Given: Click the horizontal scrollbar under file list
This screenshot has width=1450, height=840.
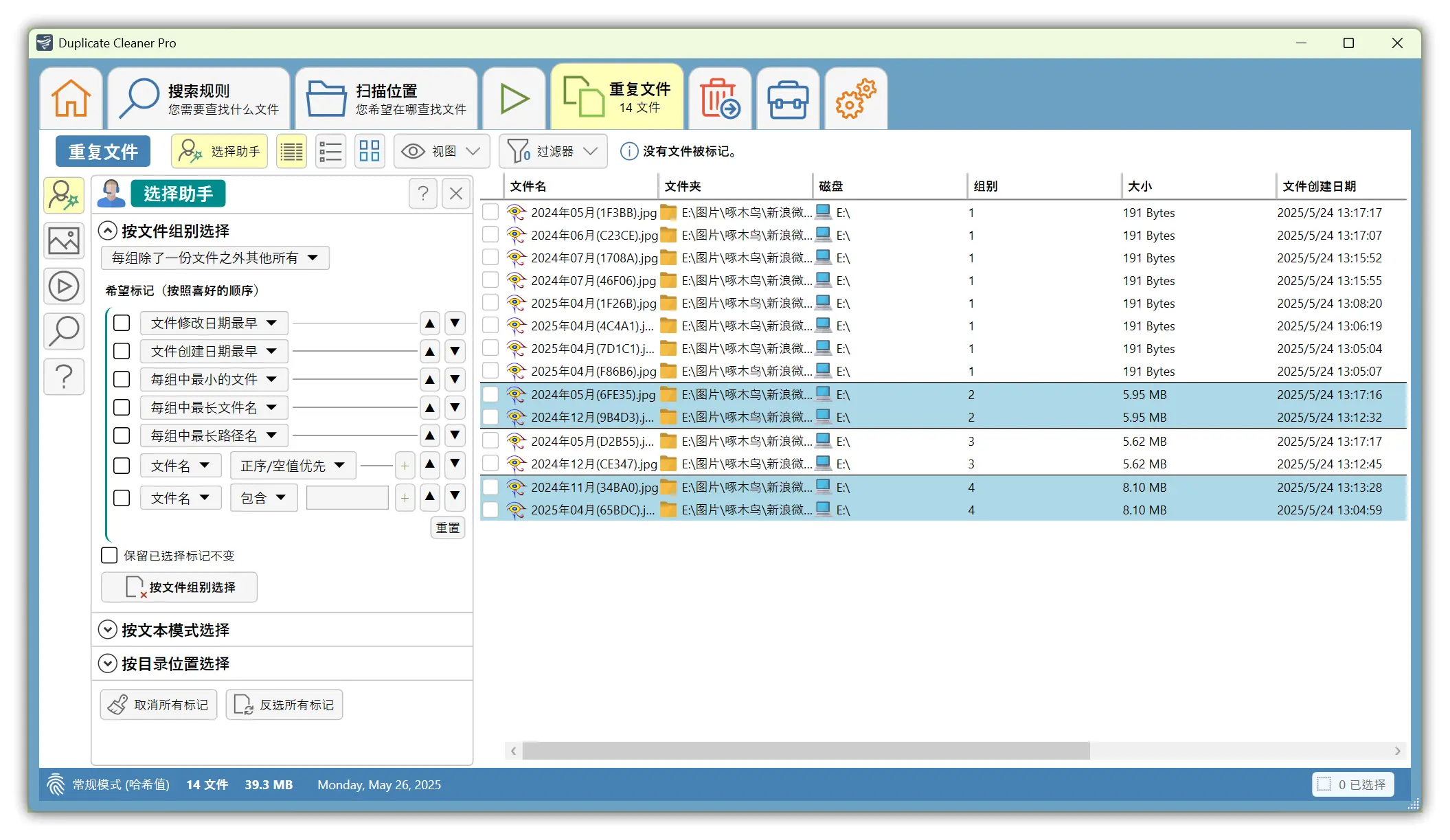Looking at the screenshot, I should click(x=805, y=751).
